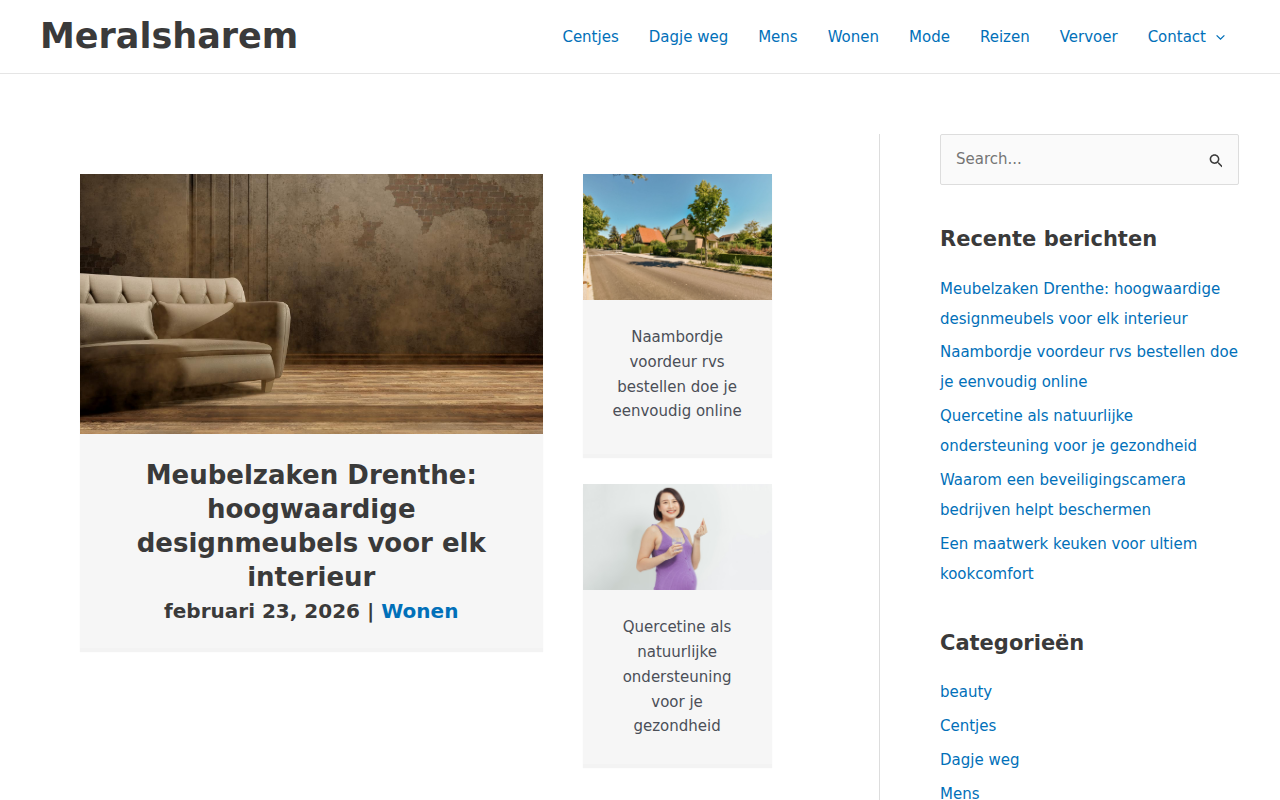The image size is (1280, 800).
Task: Click the februari 23, 2026 date text
Action: pyautogui.click(x=262, y=611)
